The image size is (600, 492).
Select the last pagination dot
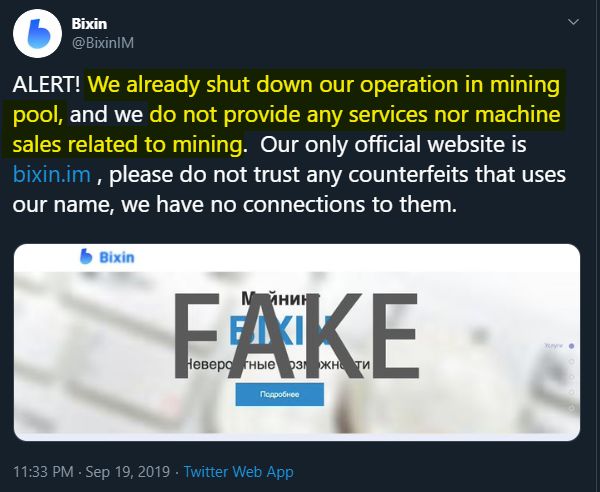click(x=571, y=407)
